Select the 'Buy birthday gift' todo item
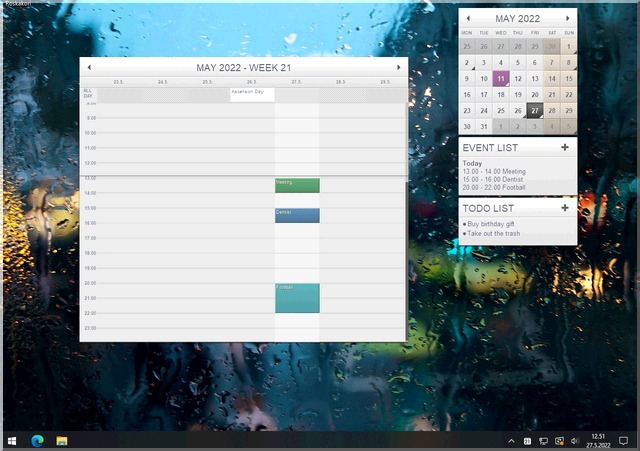Screen dimensions: 640x451 pos(490,224)
